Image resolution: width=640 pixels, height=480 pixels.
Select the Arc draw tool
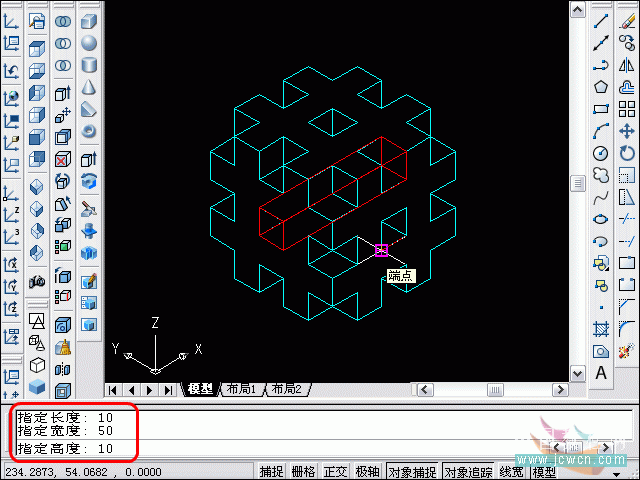[x=601, y=131]
